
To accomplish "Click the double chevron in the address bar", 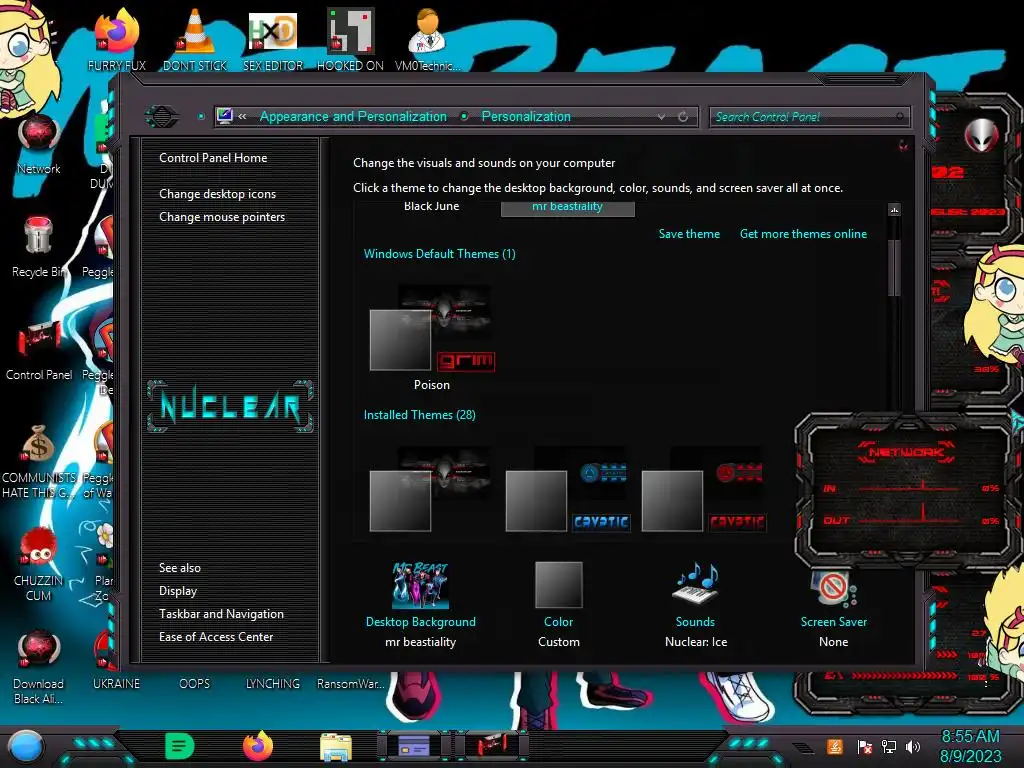I will pyautogui.click(x=242, y=116).
